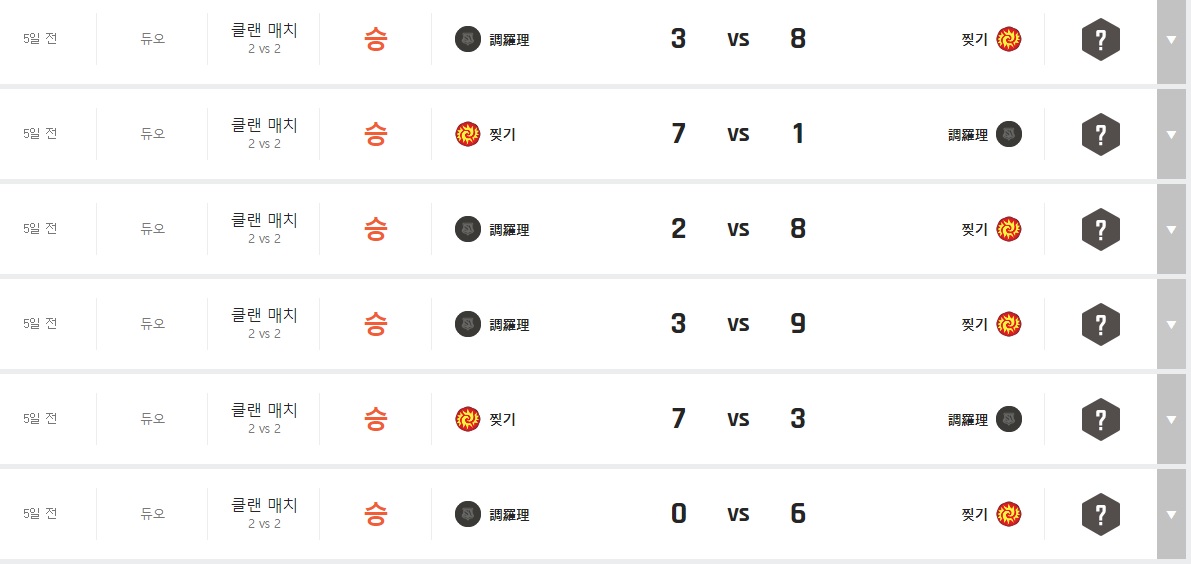Screen dimensions: 1191x564
Task: Click the dark 調羅理 emblem in the 7 vs 3 row
Action: (x=1009, y=419)
